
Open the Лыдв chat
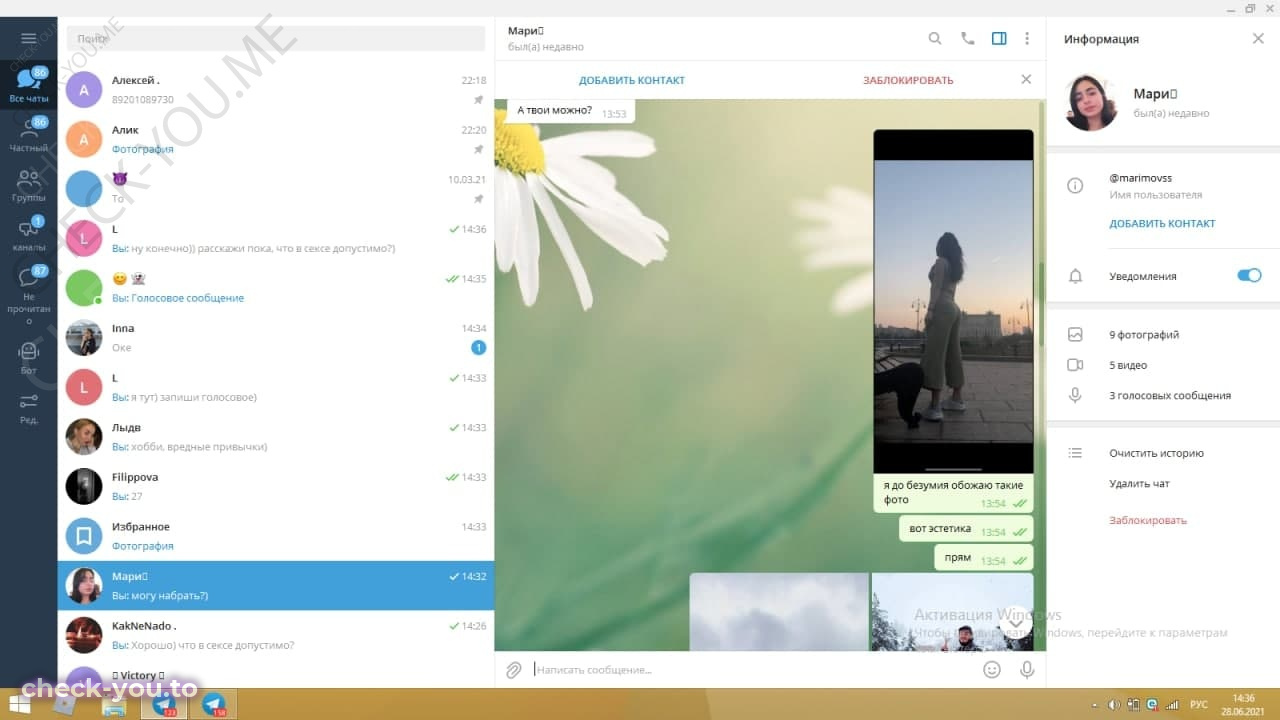click(276, 437)
